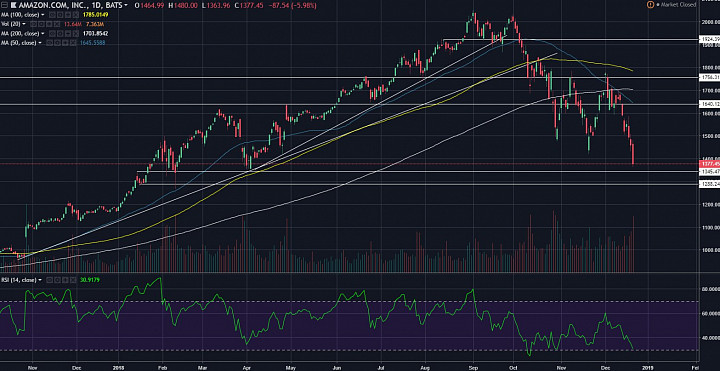Click the Apr label on the time axis
This screenshot has width=720, height=371.
(x=247, y=367)
